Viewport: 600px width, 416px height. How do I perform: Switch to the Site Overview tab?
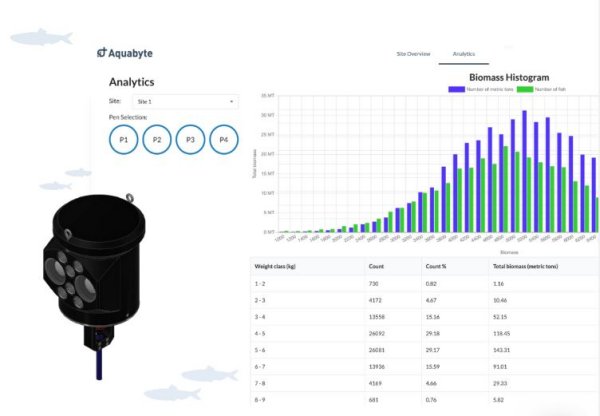[x=413, y=52]
